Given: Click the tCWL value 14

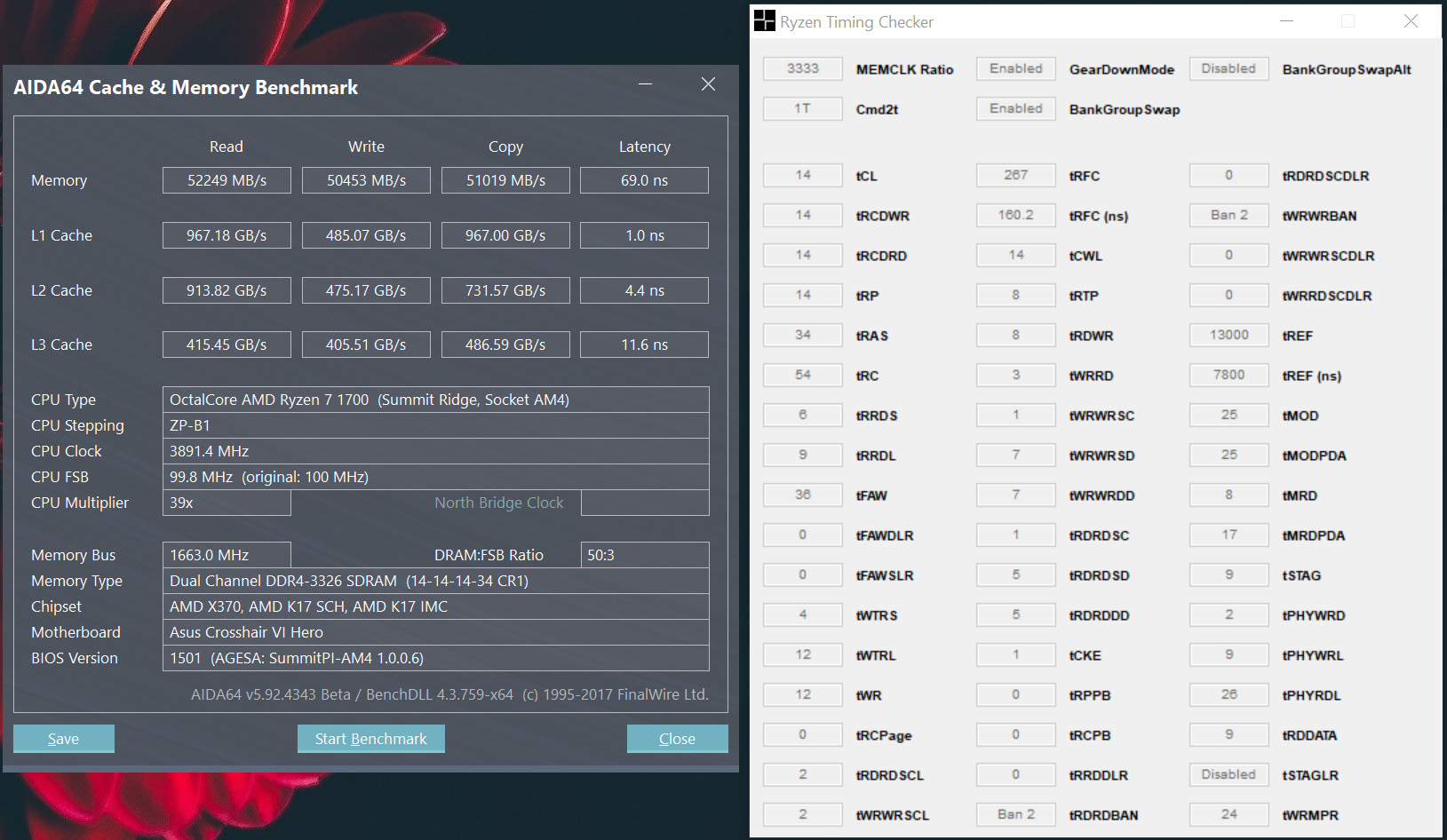Looking at the screenshot, I should point(1016,255).
